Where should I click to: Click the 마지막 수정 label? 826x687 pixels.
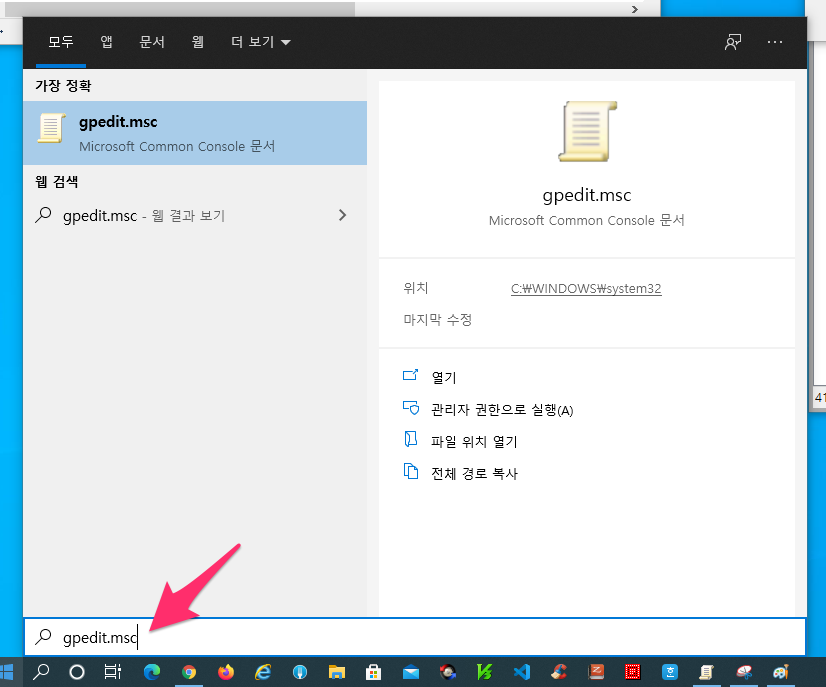coord(438,319)
